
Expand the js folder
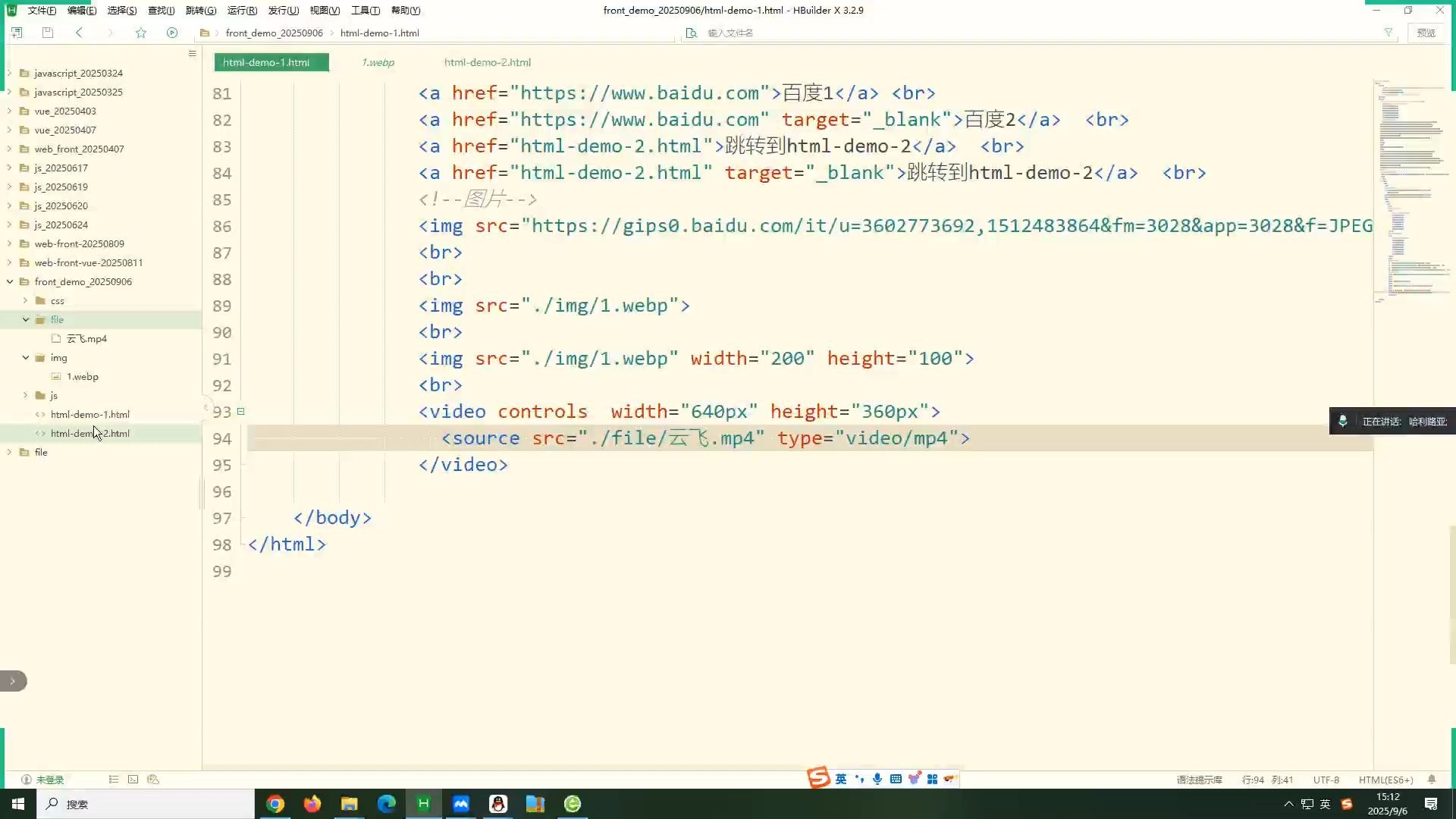[x=26, y=395]
